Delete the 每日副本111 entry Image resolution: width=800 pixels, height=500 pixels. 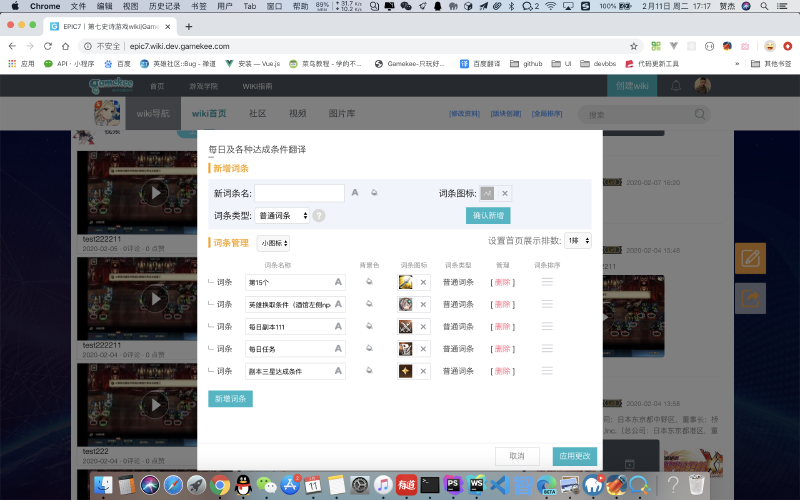(503, 327)
